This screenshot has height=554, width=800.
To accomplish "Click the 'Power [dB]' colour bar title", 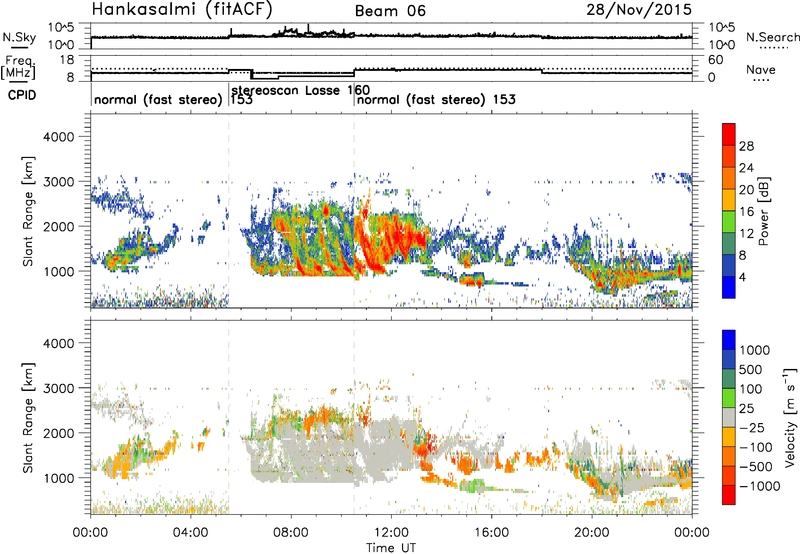I will tap(763, 211).
